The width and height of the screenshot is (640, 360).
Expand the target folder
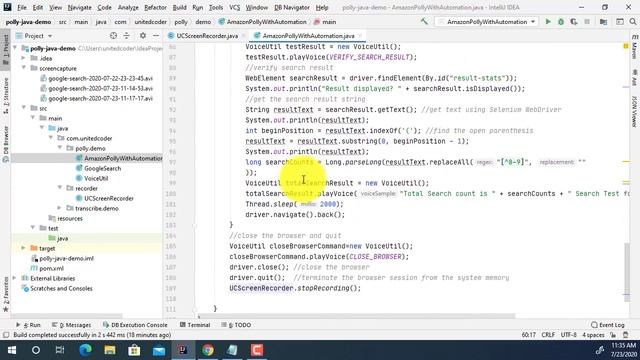pyautogui.click(x=24, y=248)
